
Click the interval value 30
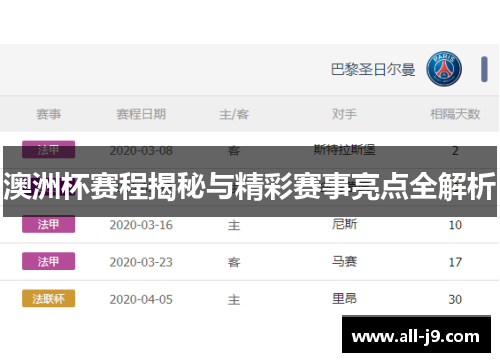[455, 300]
